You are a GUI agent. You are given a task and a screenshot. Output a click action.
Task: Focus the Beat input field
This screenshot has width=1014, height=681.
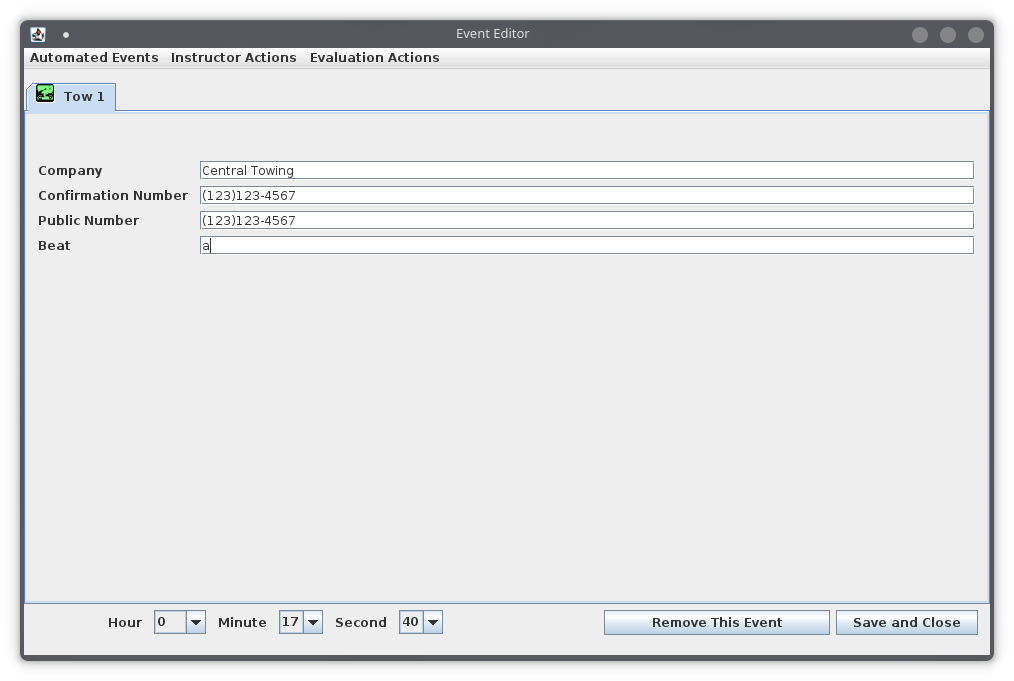(x=587, y=245)
